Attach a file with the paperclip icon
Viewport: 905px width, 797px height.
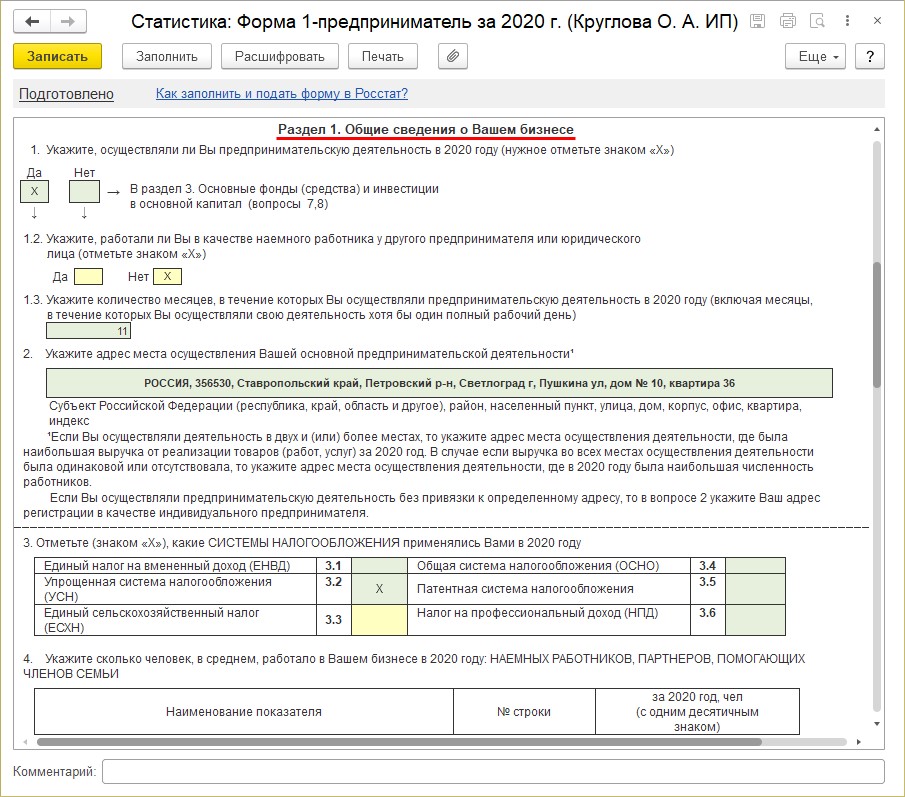(x=452, y=56)
